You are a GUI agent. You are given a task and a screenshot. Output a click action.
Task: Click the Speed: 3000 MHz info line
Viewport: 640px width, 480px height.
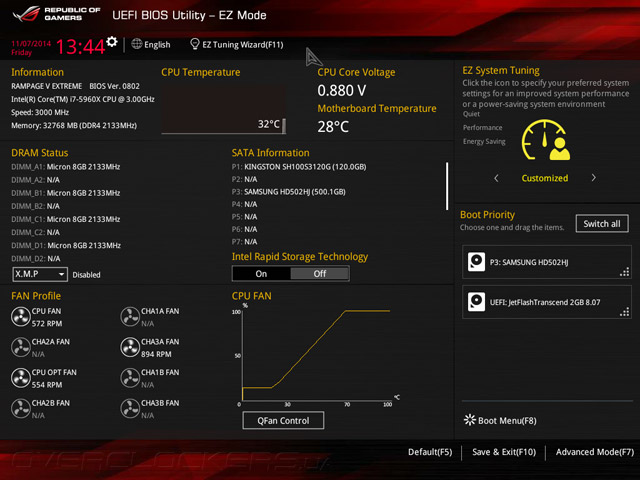click(x=40, y=112)
